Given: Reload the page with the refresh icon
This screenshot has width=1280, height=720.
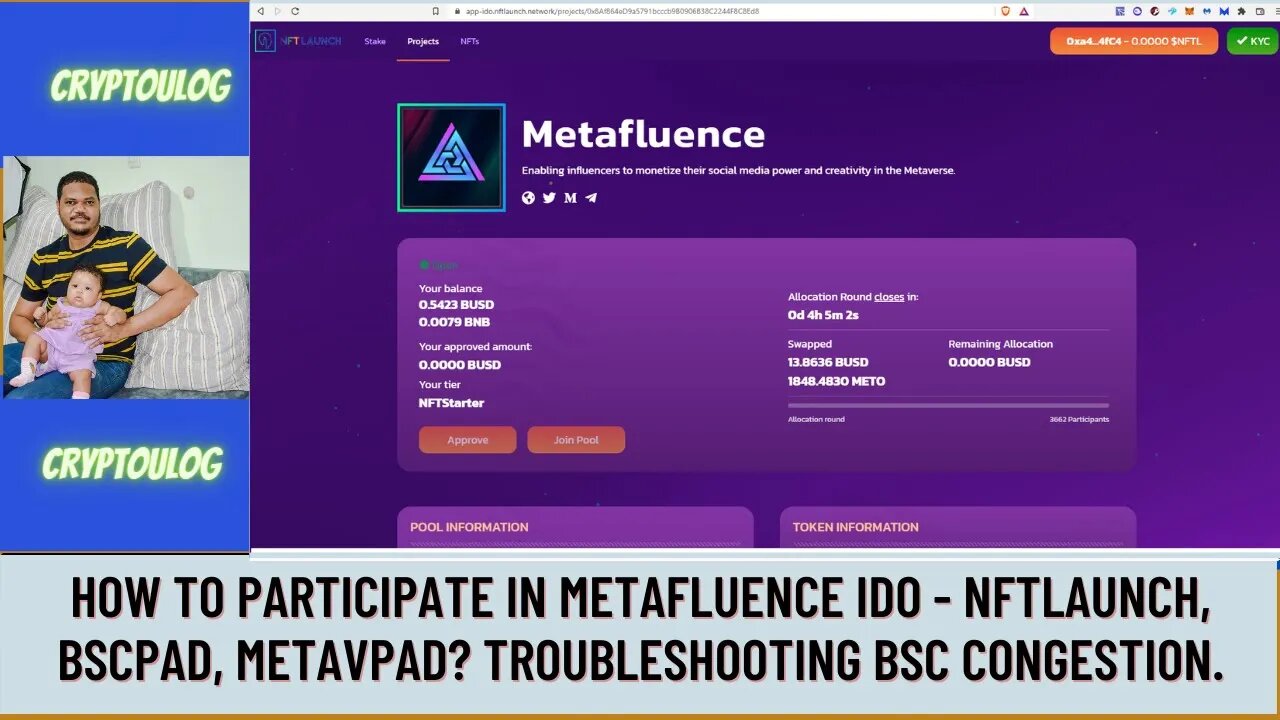Looking at the screenshot, I should (295, 11).
